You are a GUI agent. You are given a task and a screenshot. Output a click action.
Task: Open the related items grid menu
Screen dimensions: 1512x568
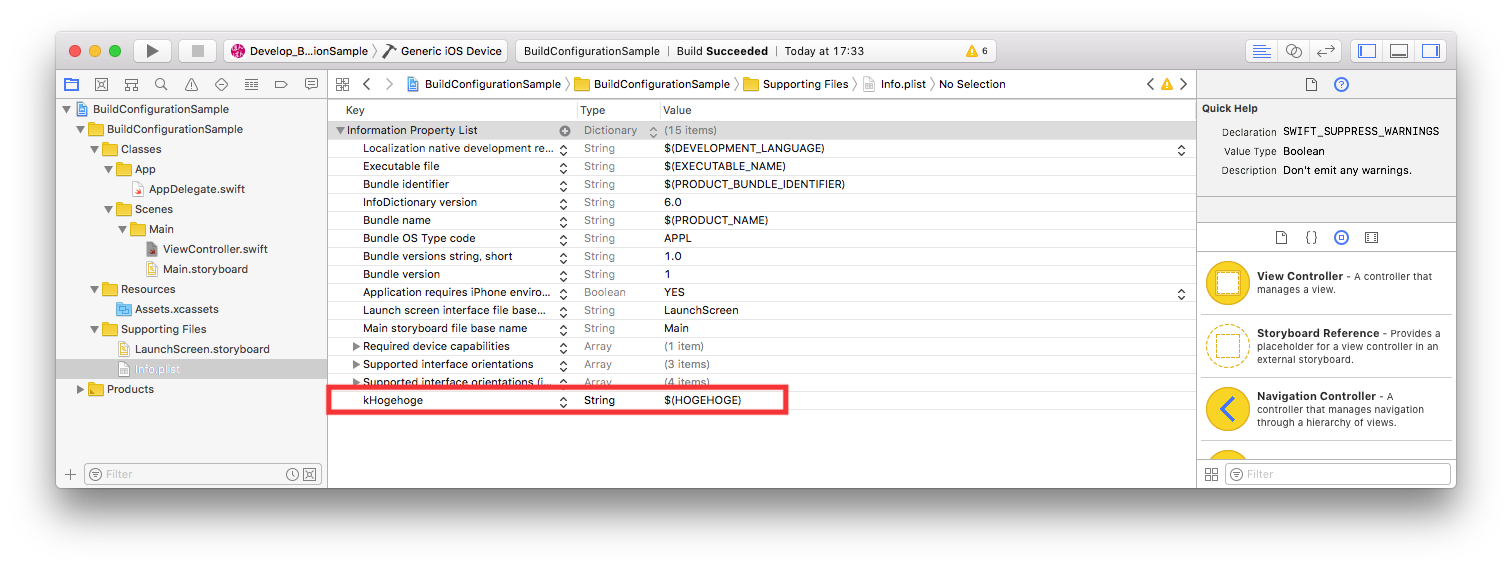pyautogui.click(x=342, y=84)
